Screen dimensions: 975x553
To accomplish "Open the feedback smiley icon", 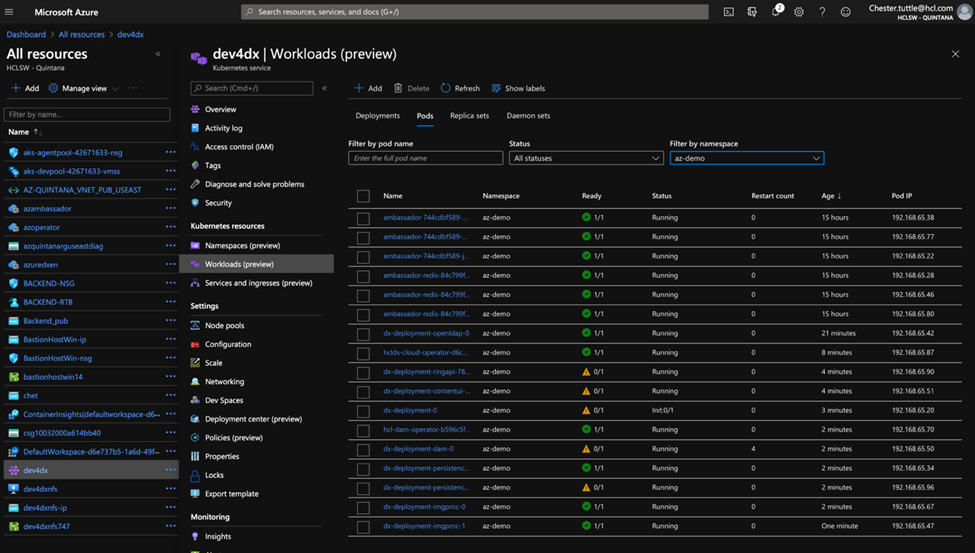I will (845, 12).
